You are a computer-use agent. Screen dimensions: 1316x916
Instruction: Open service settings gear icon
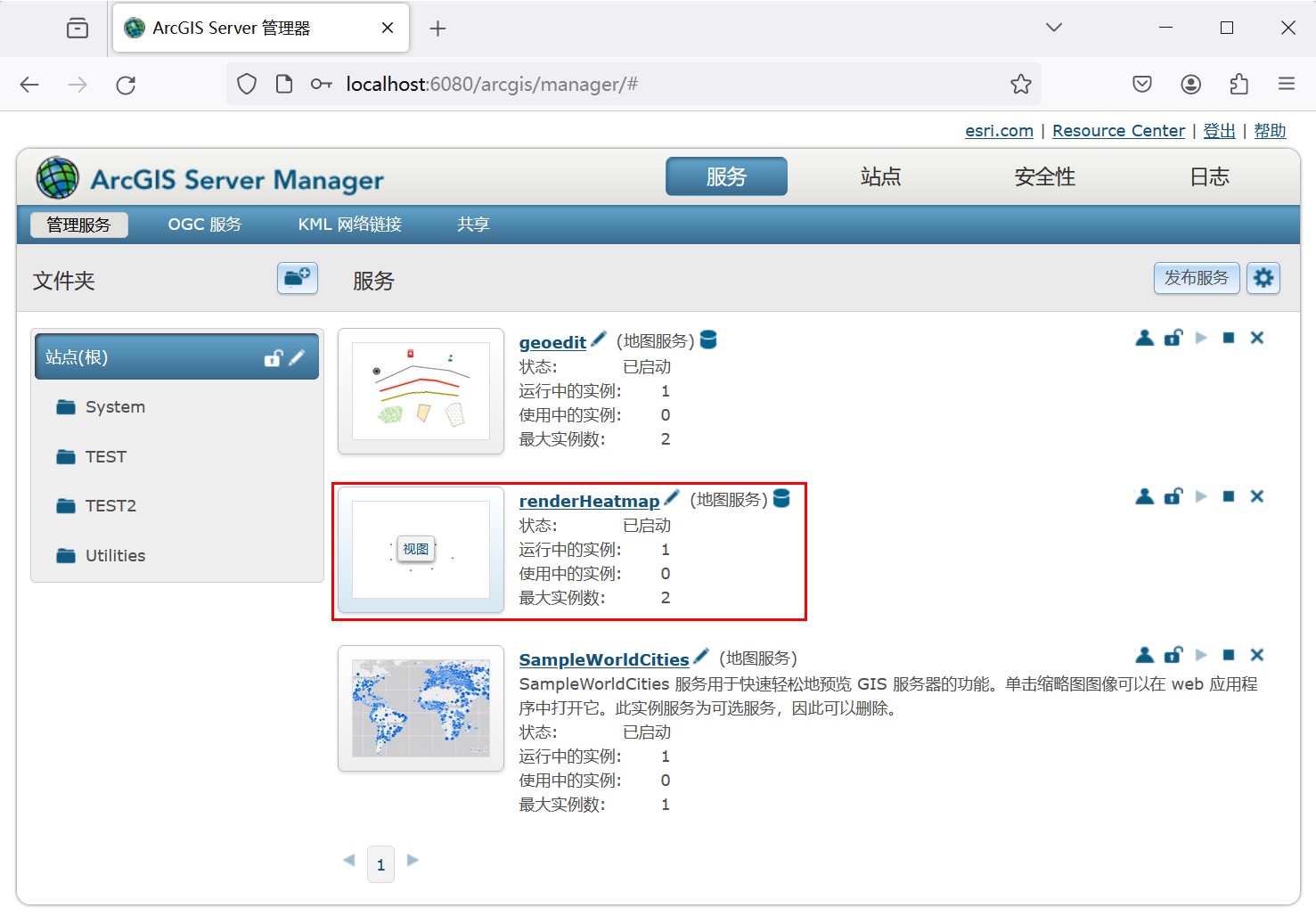click(x=1263, y=278)
